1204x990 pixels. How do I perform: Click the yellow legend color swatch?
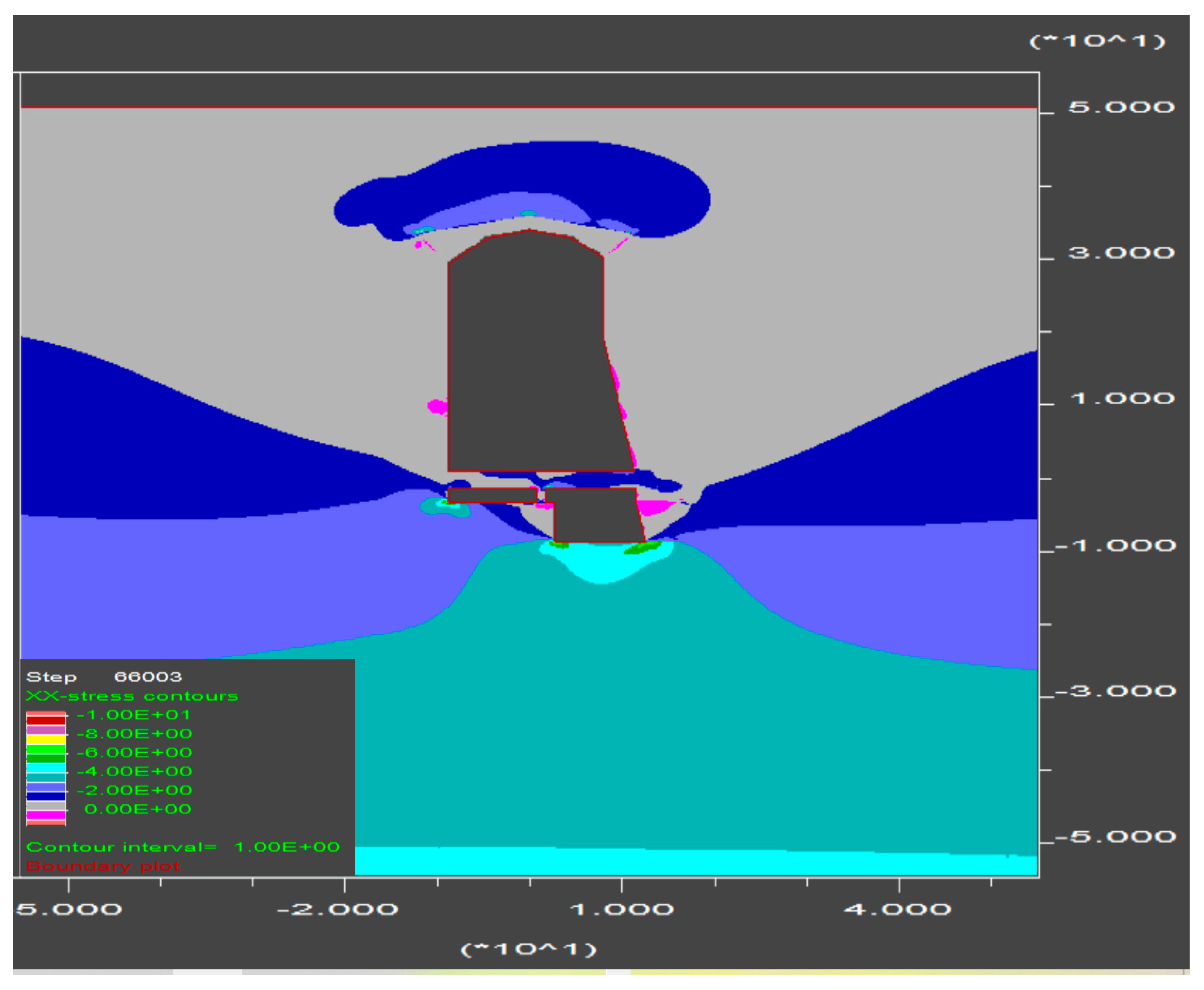point(46,739)
